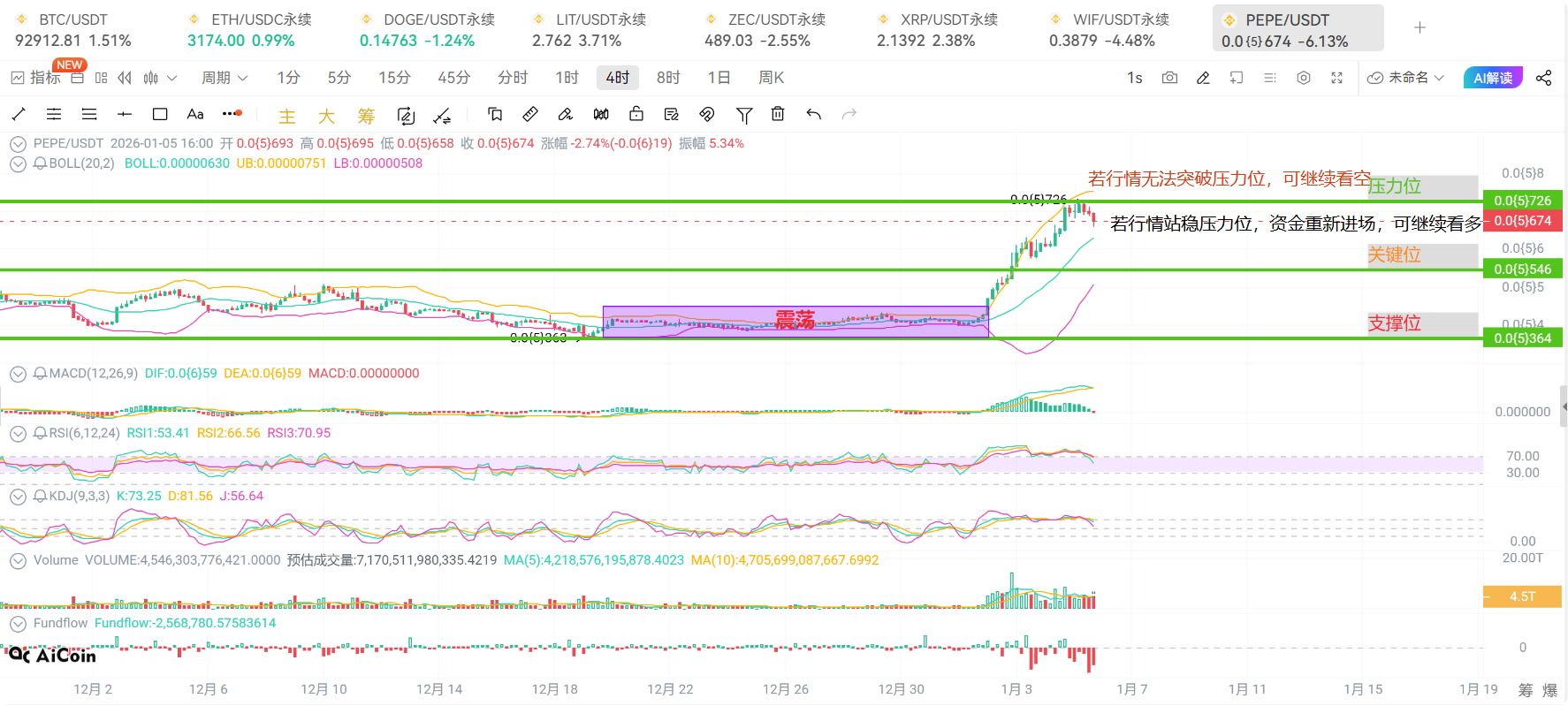Click the undo arrow icon
This screenshot has width=1568, height=706.
814,114
